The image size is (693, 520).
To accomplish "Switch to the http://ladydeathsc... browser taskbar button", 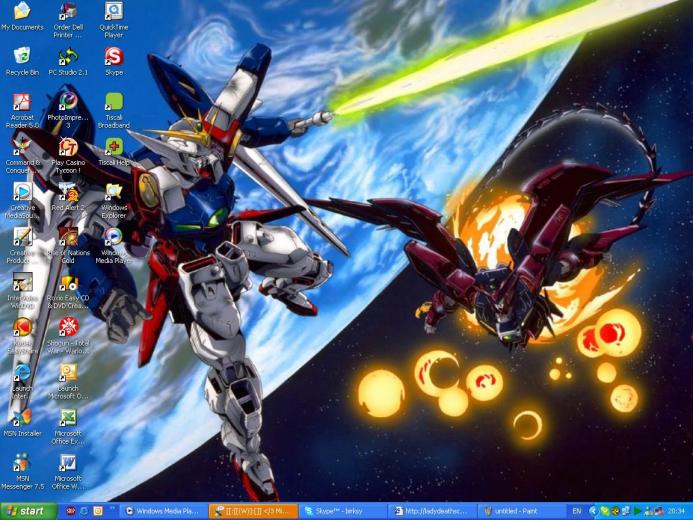I will tap(433, 511).
